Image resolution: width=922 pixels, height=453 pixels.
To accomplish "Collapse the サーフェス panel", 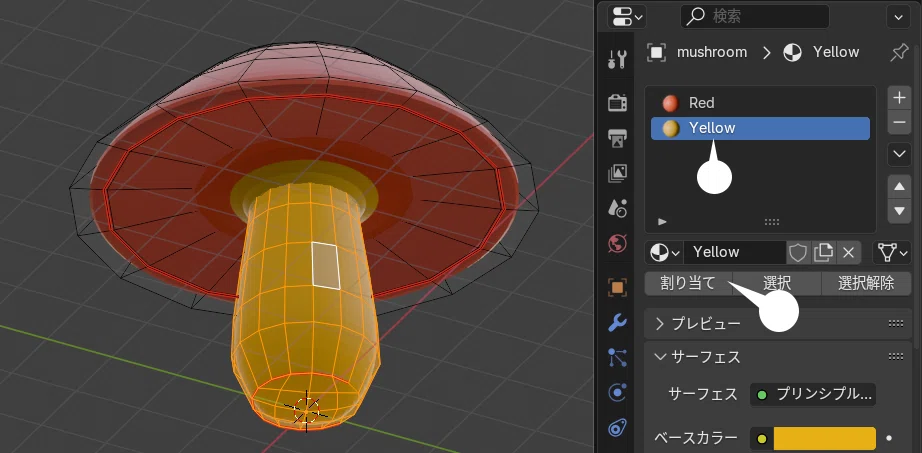I will tap(660, 357).
